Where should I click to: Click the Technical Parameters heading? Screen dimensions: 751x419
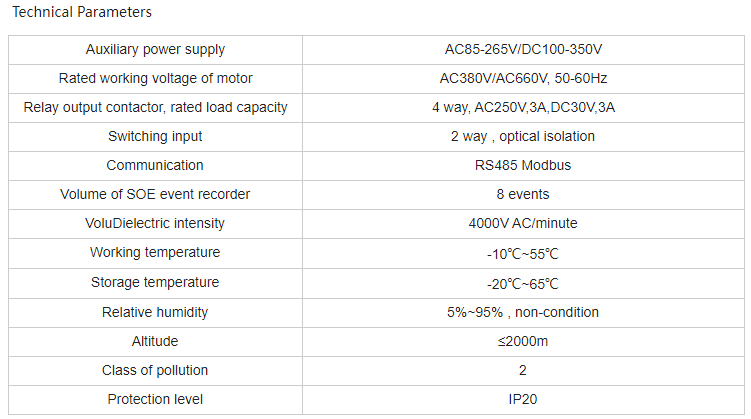coord(82,12)
